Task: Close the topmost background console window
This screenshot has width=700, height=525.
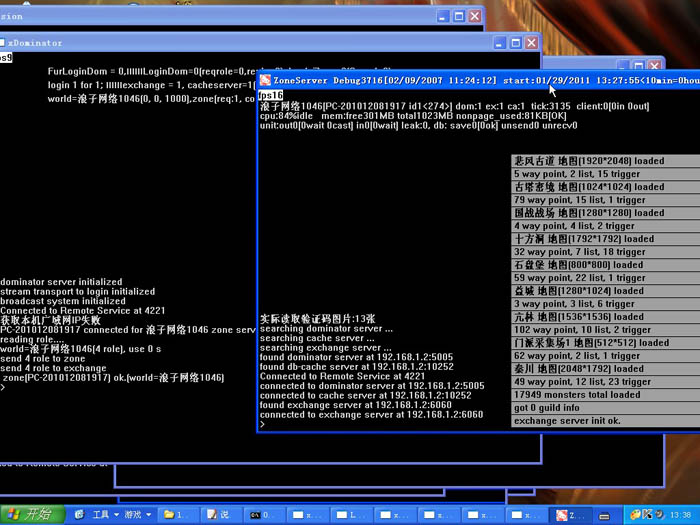Action: point(475,16)
